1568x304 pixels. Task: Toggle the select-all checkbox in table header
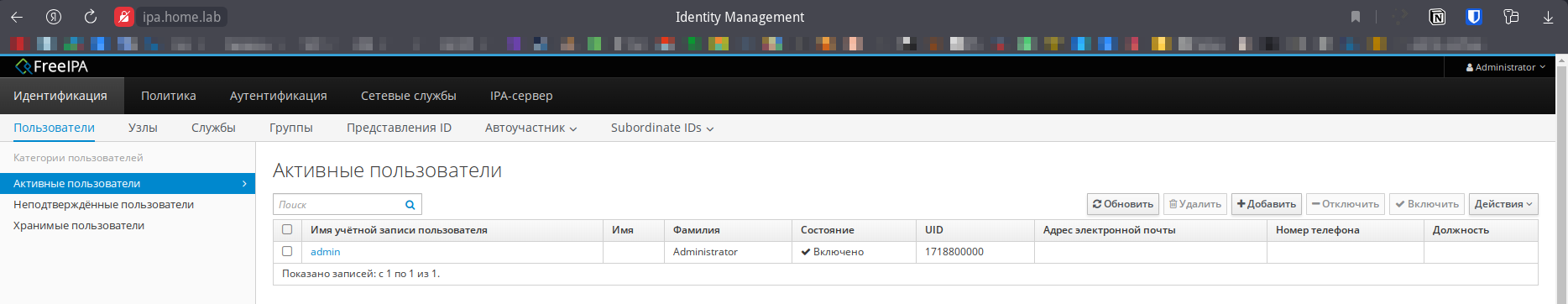[x=287, y=229]
